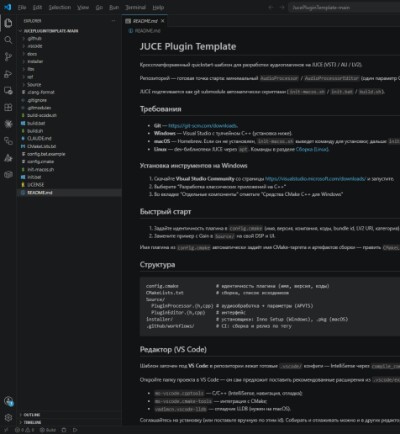The width and height of the screenshot is (400, 434).
Task: Open errors and warnings in status bar
Action: [25, 430]
